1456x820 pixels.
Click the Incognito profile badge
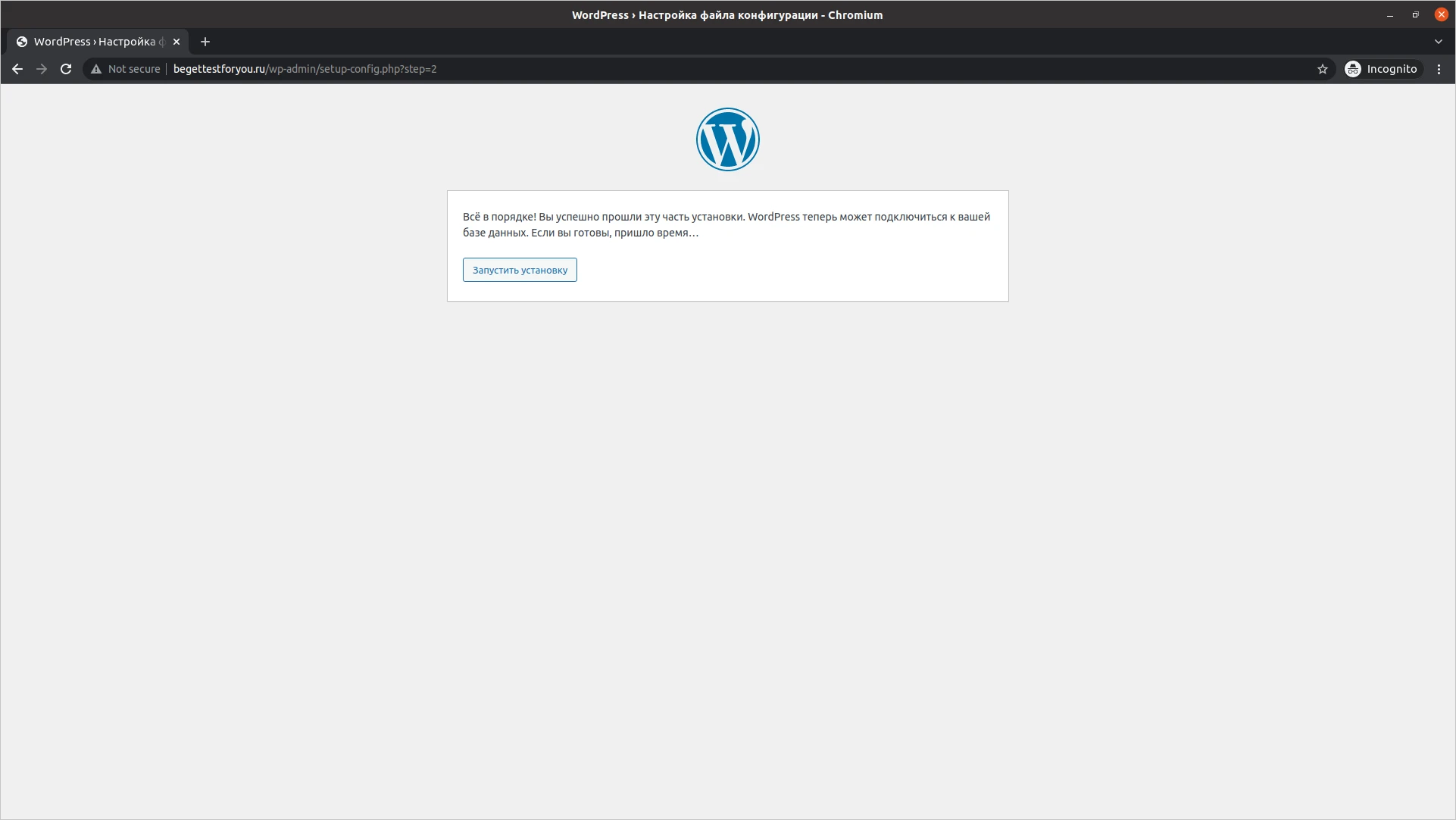(x=1382, y=69)
